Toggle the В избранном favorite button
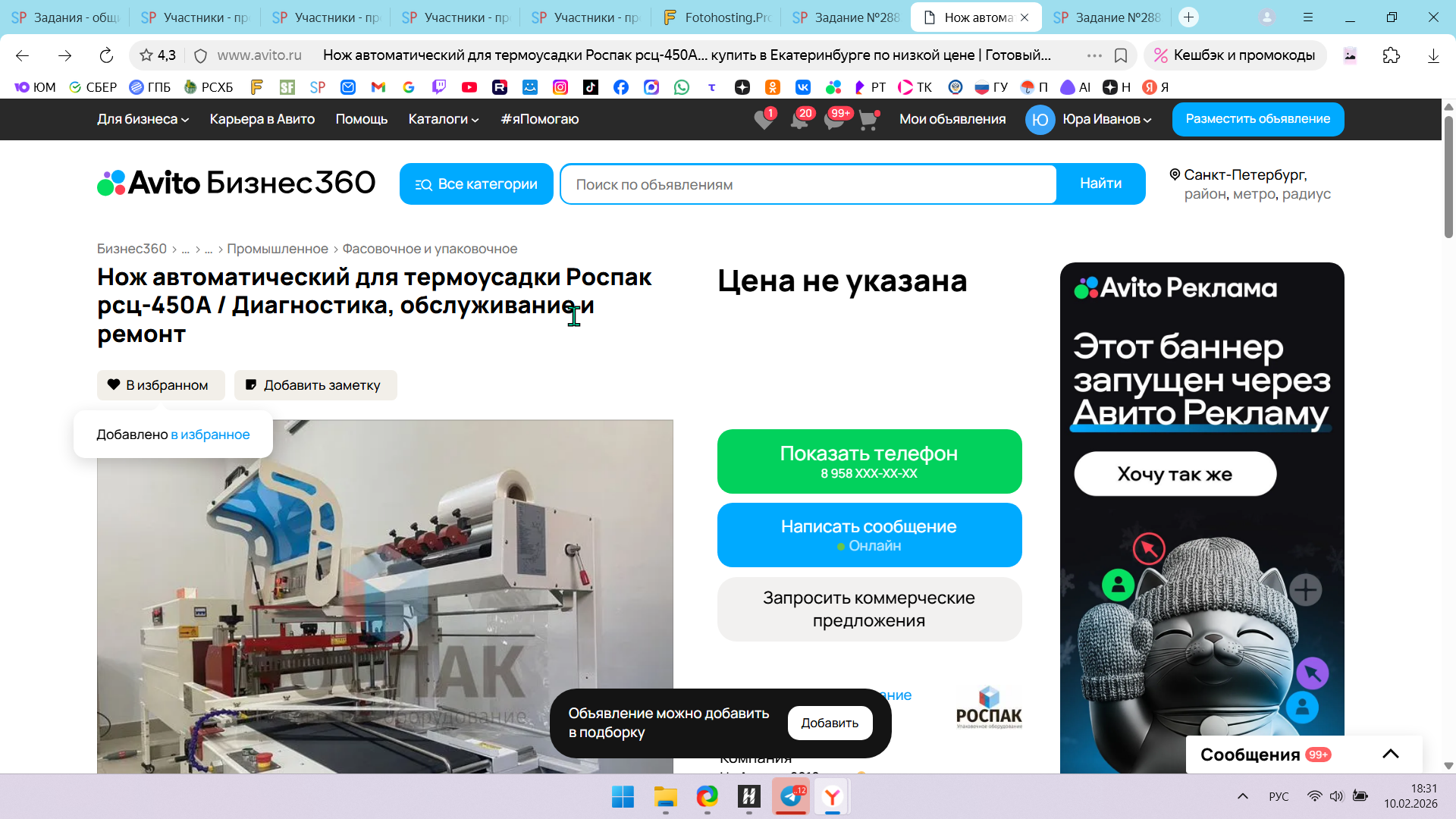 (161, 385)
